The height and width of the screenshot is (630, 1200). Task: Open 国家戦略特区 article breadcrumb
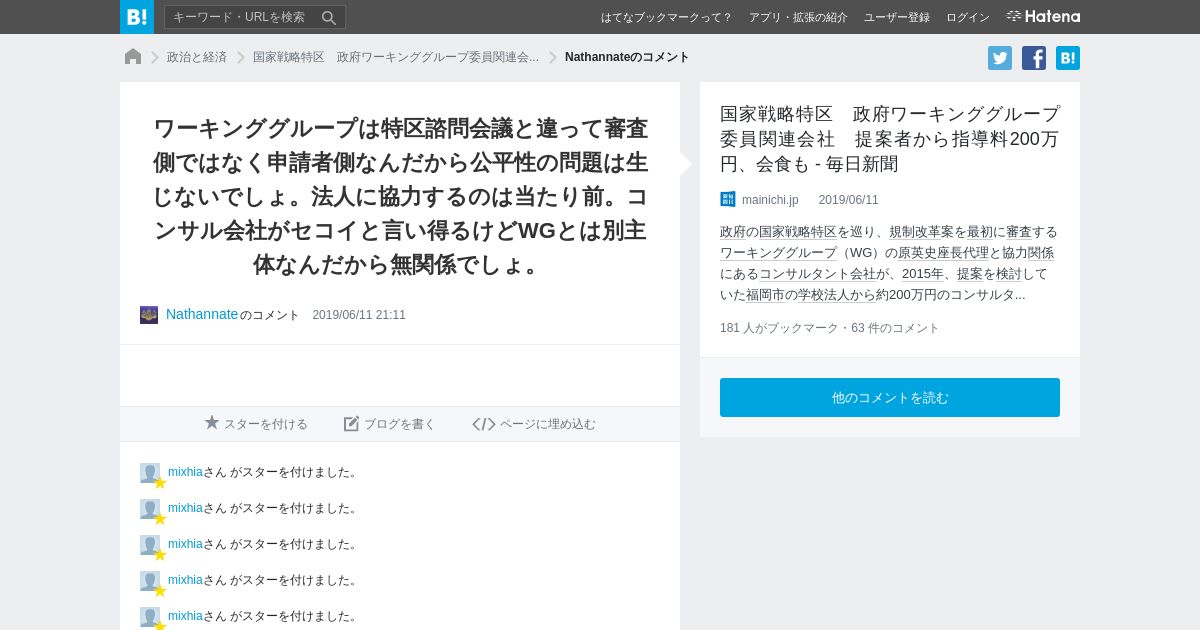pos(396,57)
